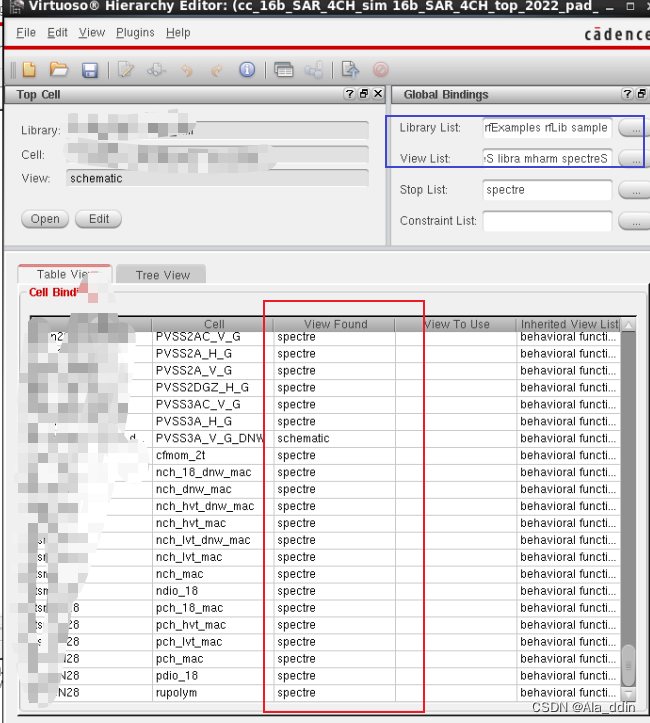Image resolution: width=650 pixels, height=723 pixels.
Task: Open the Help menu
Action: [x=178, y=33]
